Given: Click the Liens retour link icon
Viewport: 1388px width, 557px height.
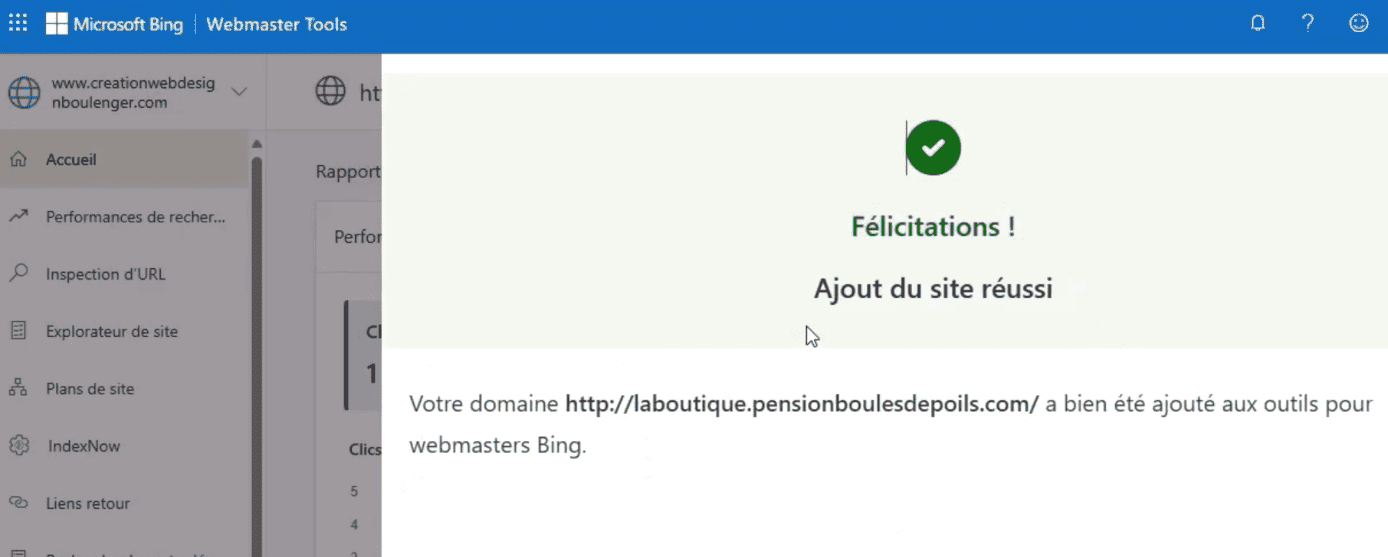Looking at the screenshot, I should (x=18, y=503).
